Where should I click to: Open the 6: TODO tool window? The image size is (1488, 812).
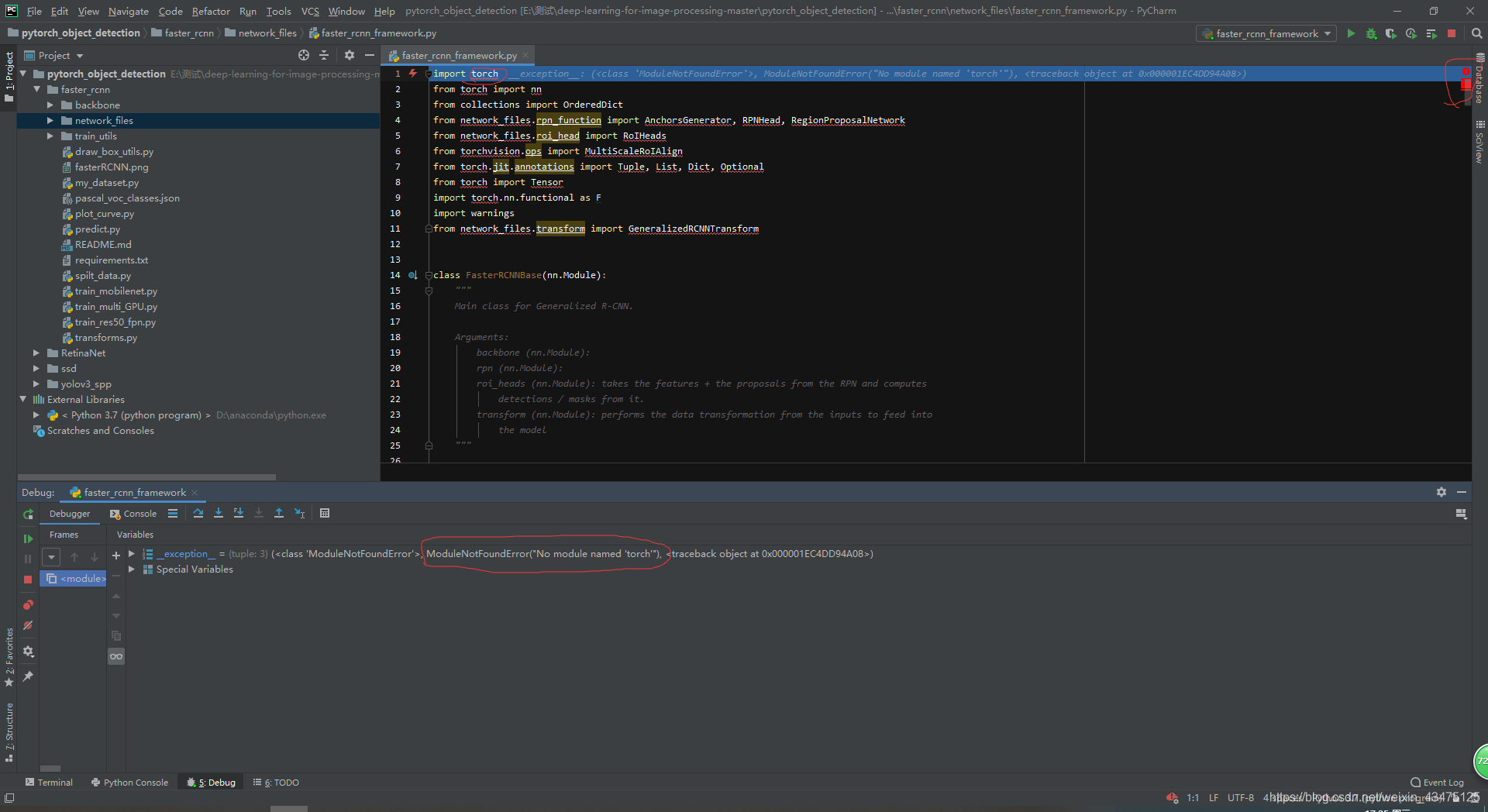276,783
